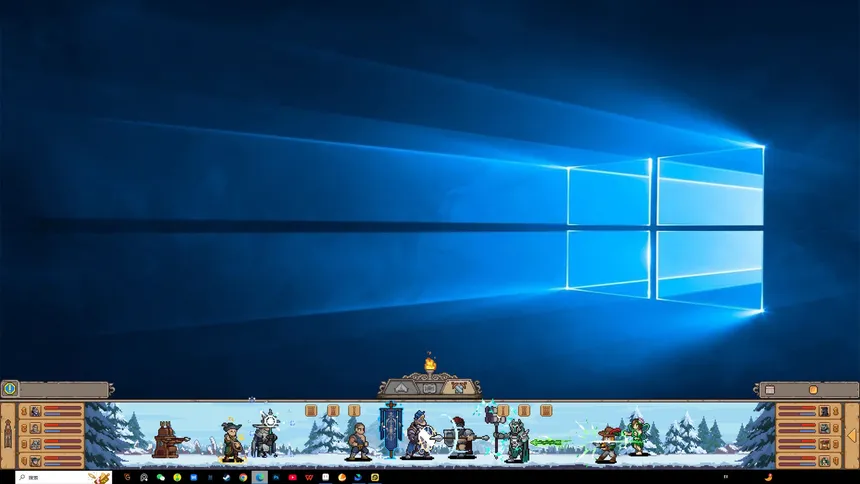Screen dimensions: 860x484
Task: Click the third enemy portrait in right panel
Action: [824, 444]
